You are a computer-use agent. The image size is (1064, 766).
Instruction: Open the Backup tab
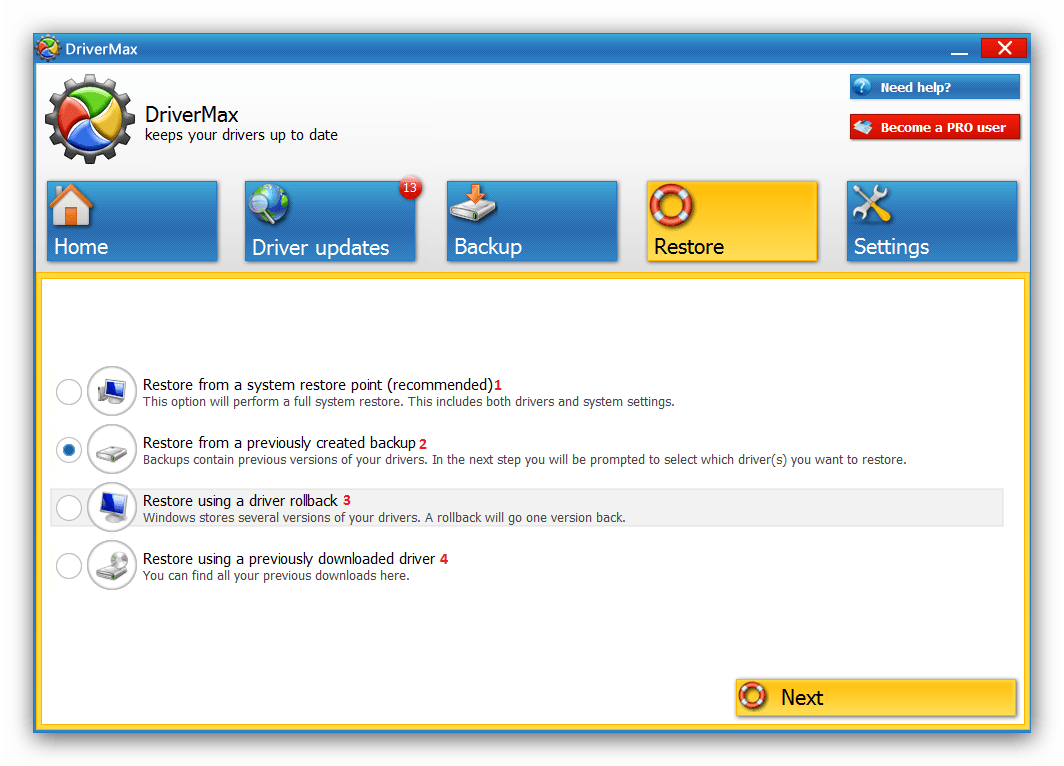pos(532,221)
